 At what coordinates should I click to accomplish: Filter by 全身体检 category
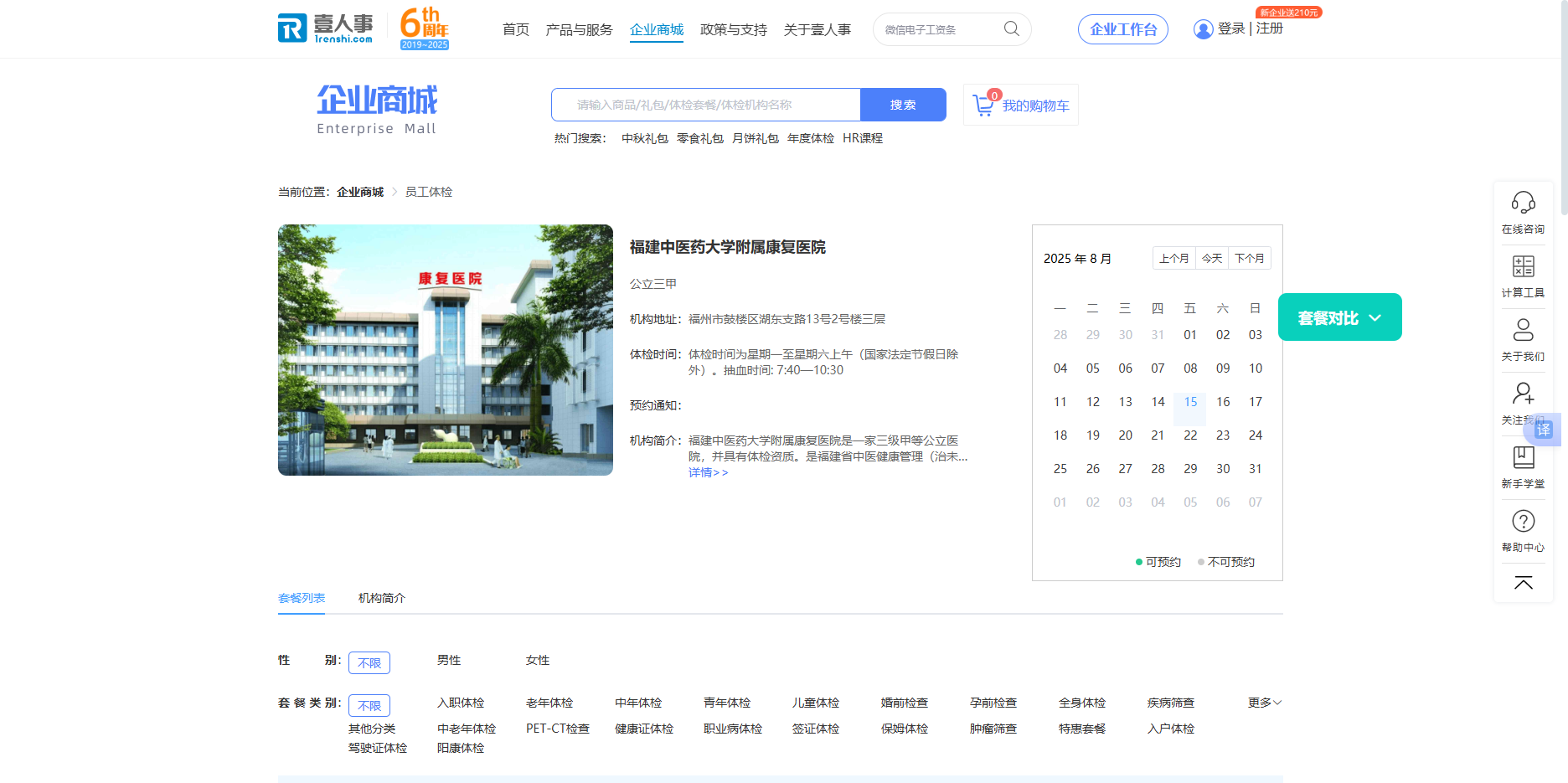tap(1082, 703)
